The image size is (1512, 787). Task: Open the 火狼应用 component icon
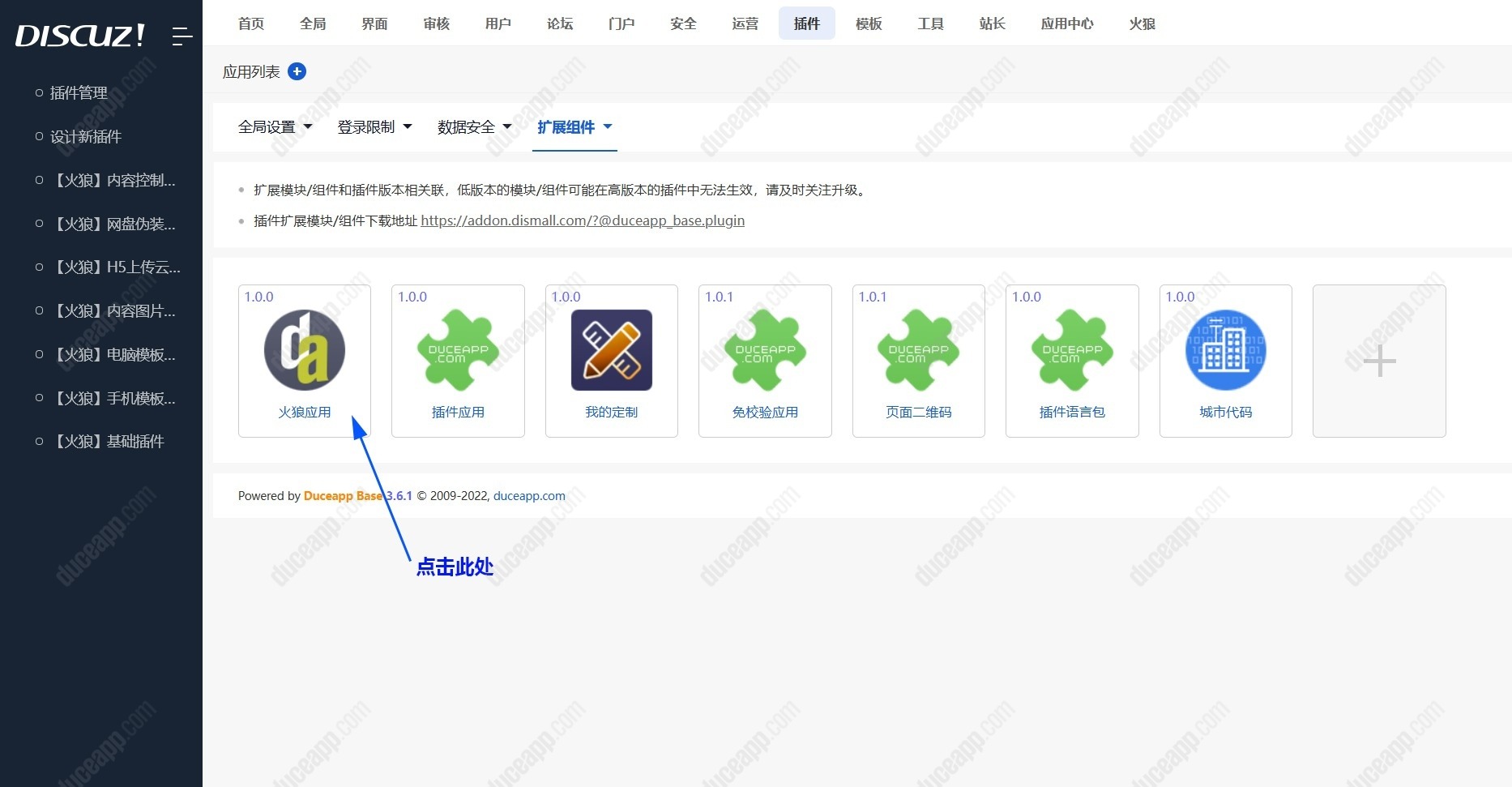[305, 350]
